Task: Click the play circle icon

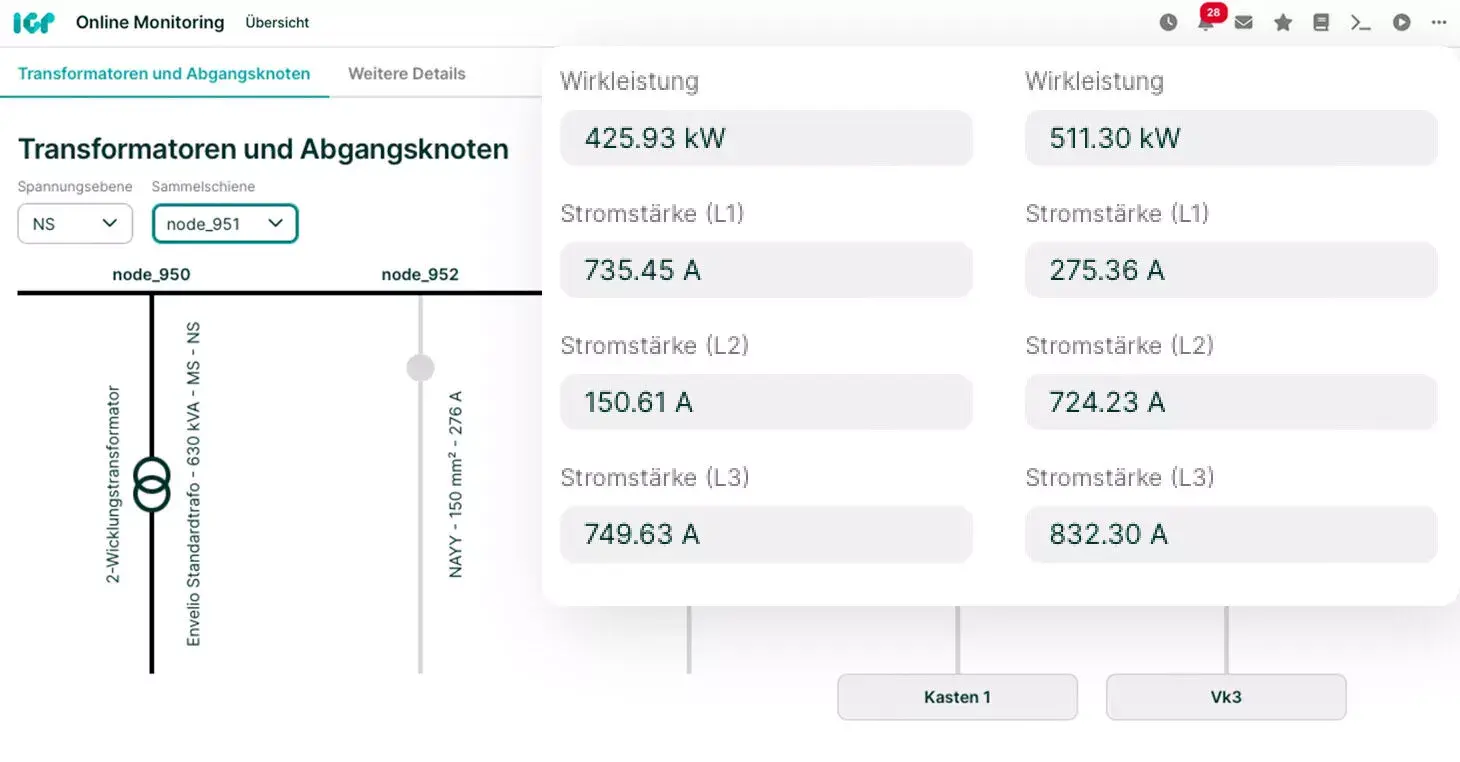Action: (x=1402, y=22)
